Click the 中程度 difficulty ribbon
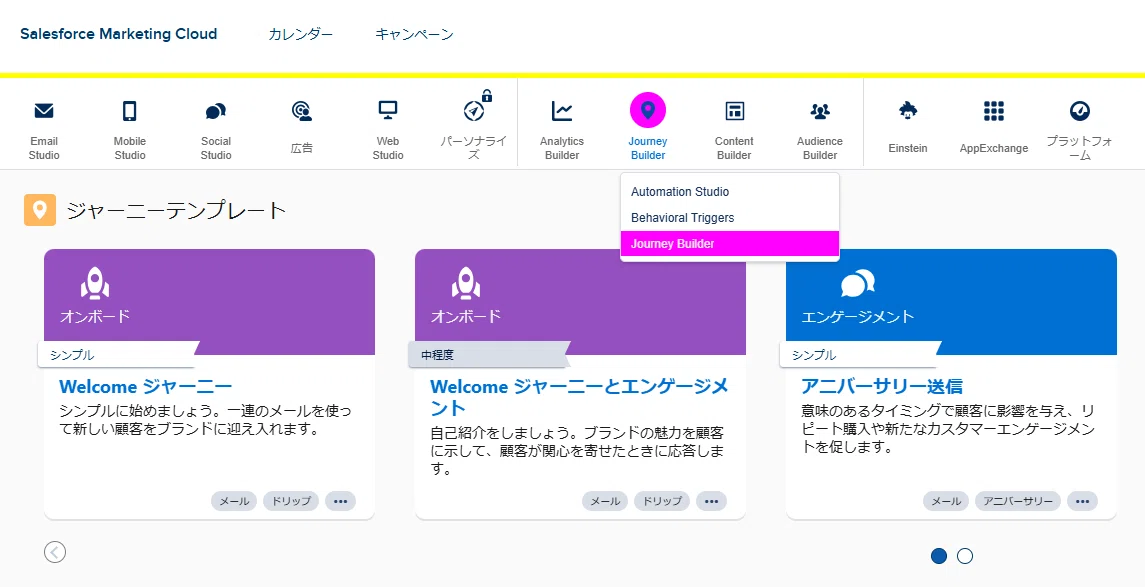Viewport: 1145px width, 587px height. pos(488,355)
